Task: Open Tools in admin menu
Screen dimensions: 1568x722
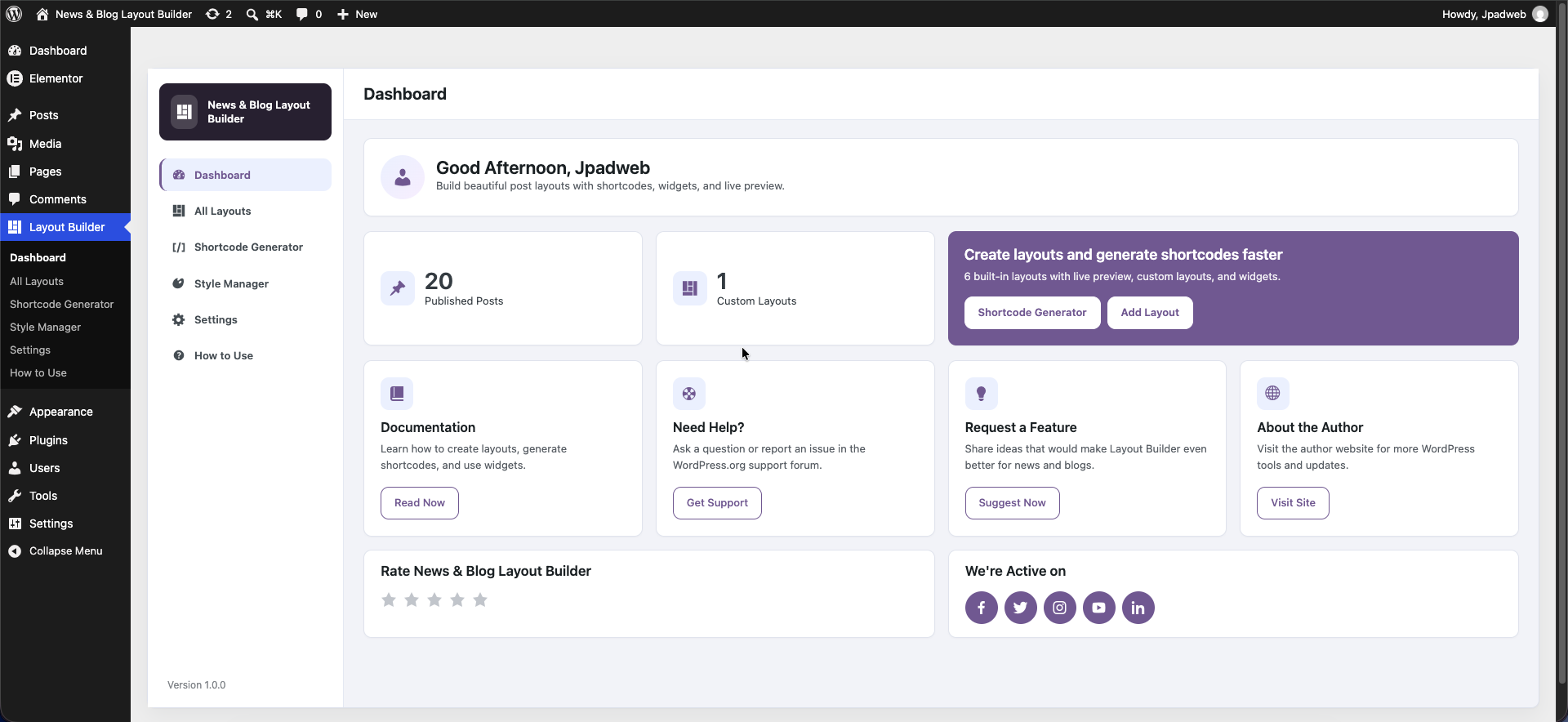Action: point(65,496)
